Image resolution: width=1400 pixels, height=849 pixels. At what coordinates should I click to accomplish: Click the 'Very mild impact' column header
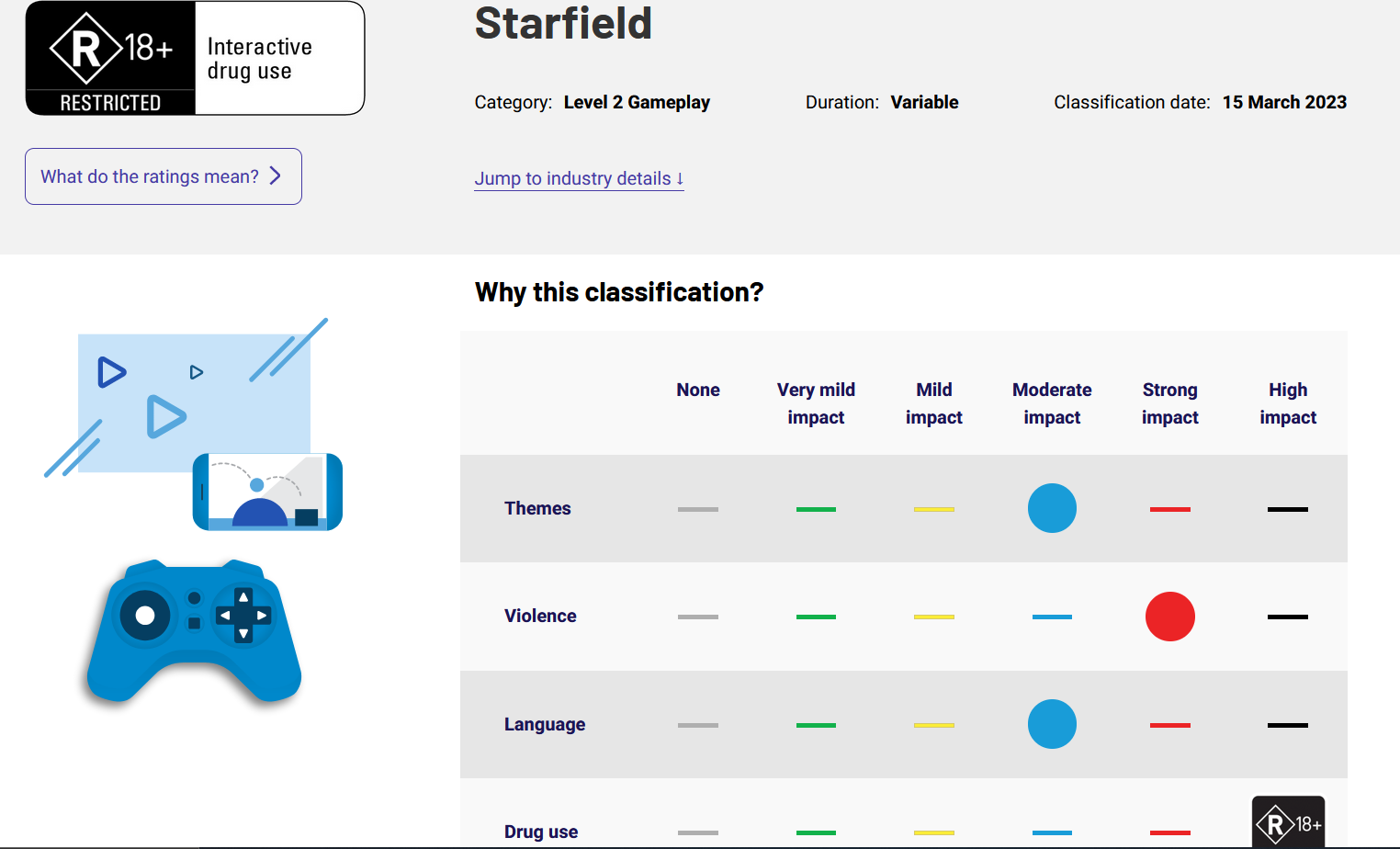coord(816,403)
